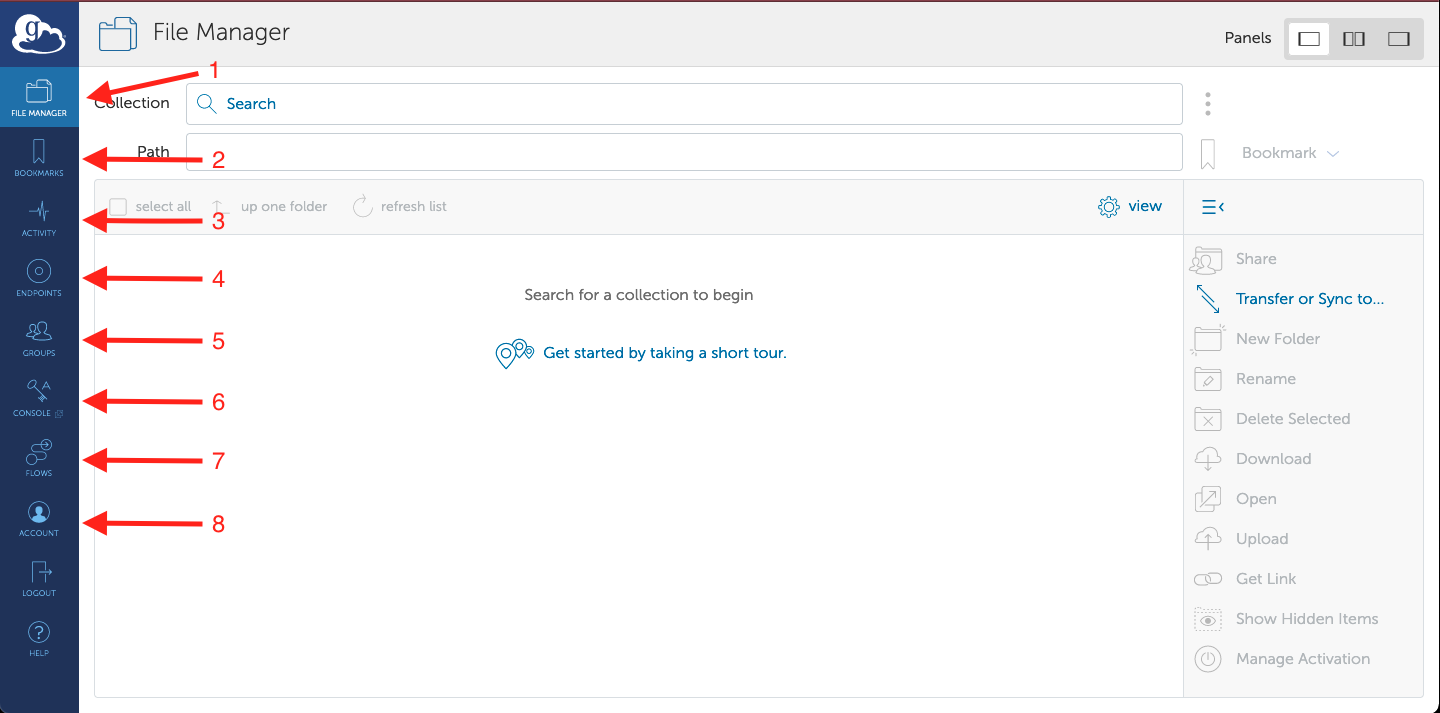
Task: Click Get started by taking a short tour
Action: (664, 353)
